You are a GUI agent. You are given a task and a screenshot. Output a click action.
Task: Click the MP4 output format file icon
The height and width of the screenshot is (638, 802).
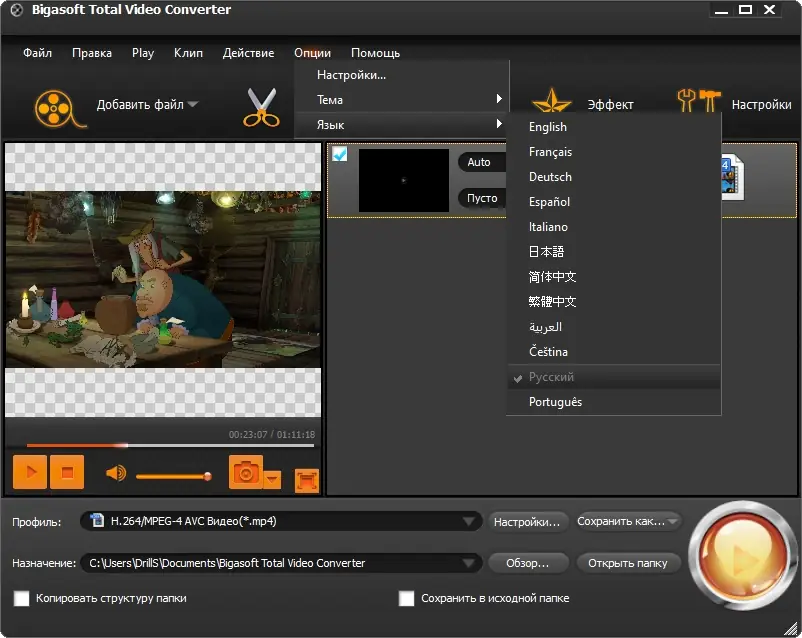(x=732, y=178)
